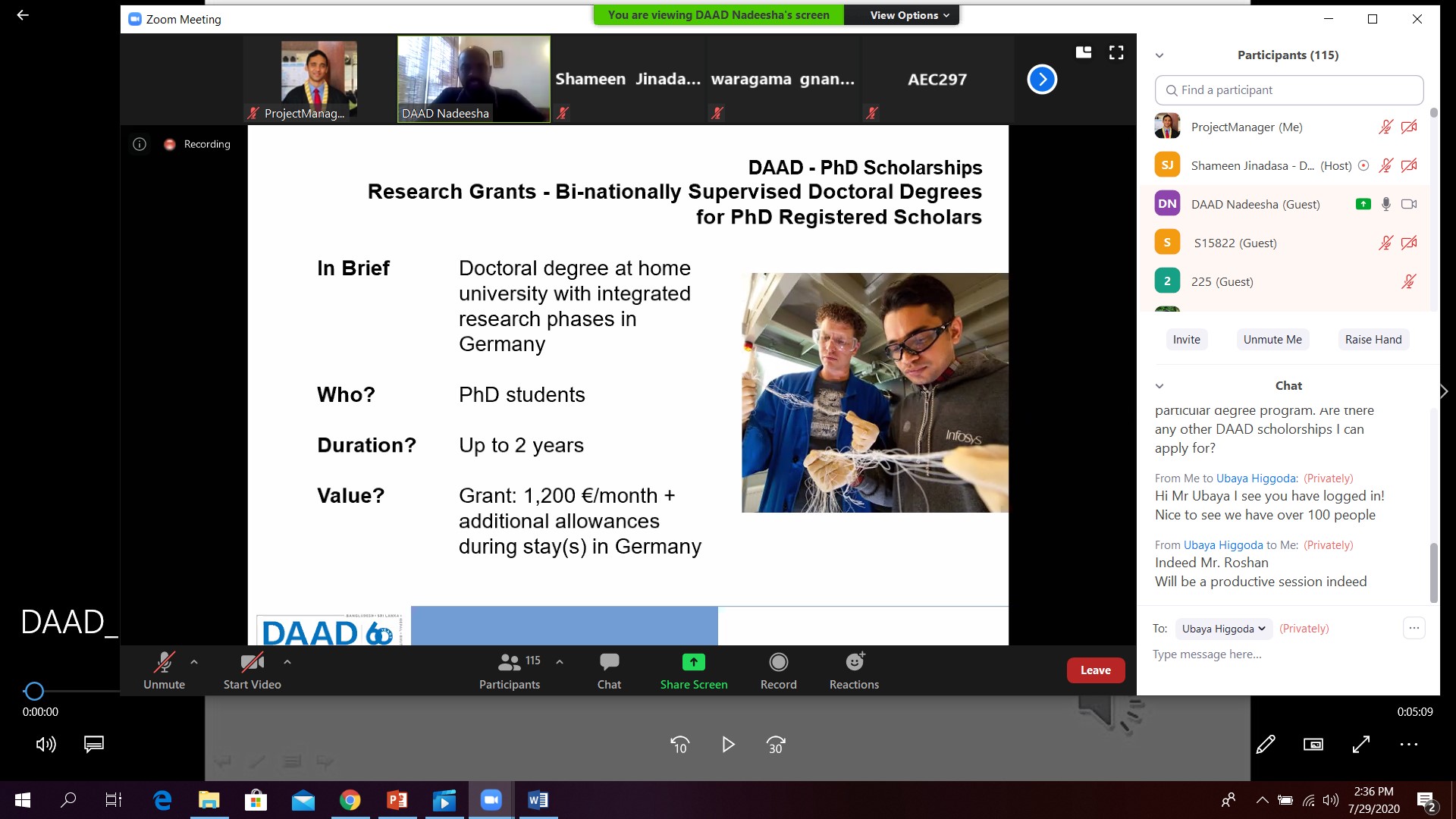Click 225 (Guest) muted microphone icon
Image resolution: width=1456 pixels, height=819 pixels.
(1408, 282)
